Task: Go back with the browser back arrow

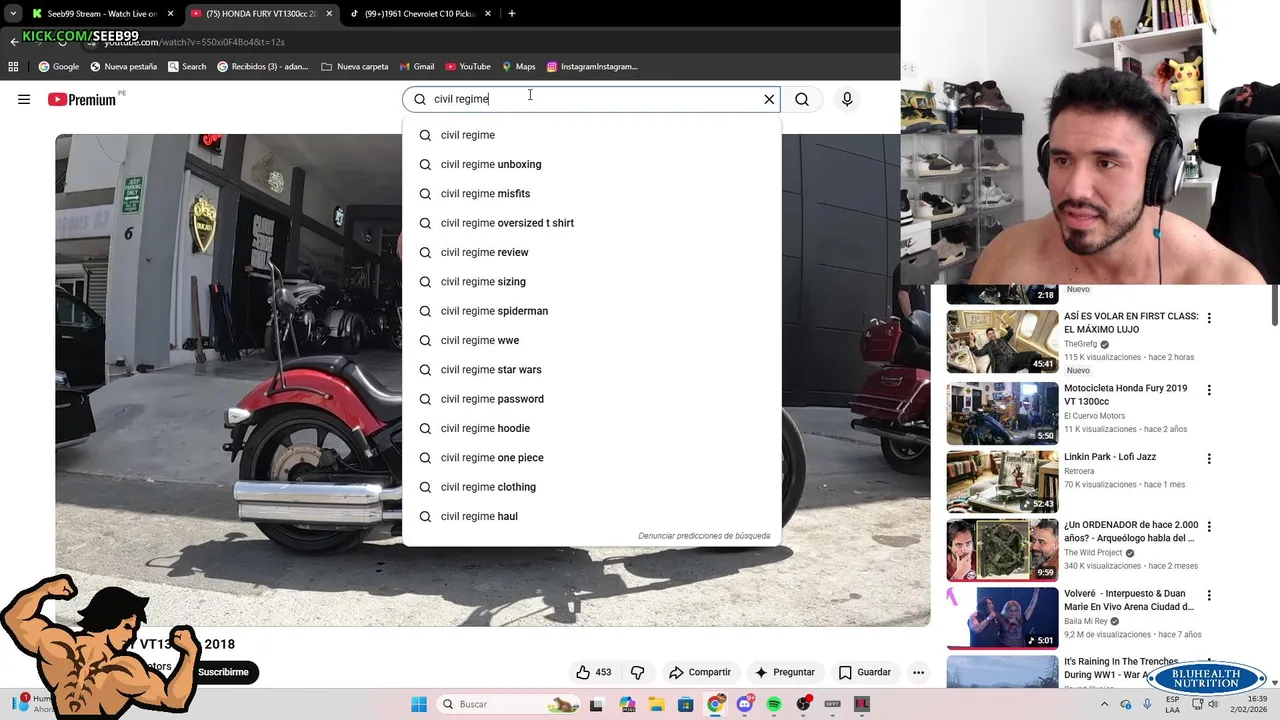Action: (x=14, y=42)
